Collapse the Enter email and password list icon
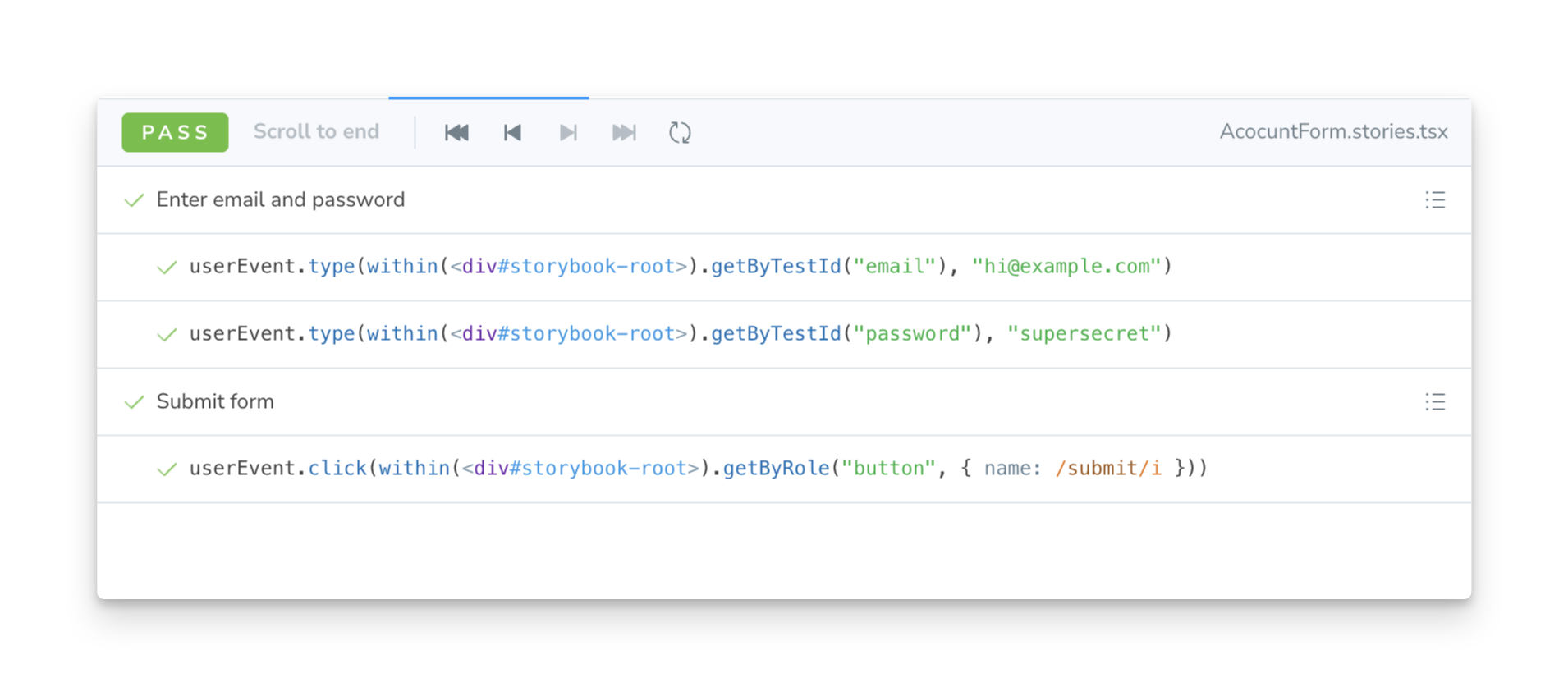The image size is (1568, 696). point(1435,200)
